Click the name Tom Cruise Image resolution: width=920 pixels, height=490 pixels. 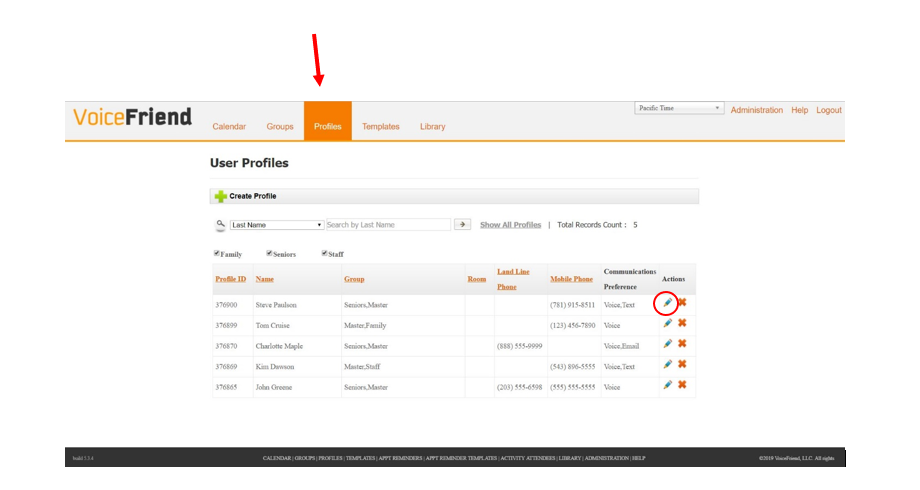tap(272, 326)
